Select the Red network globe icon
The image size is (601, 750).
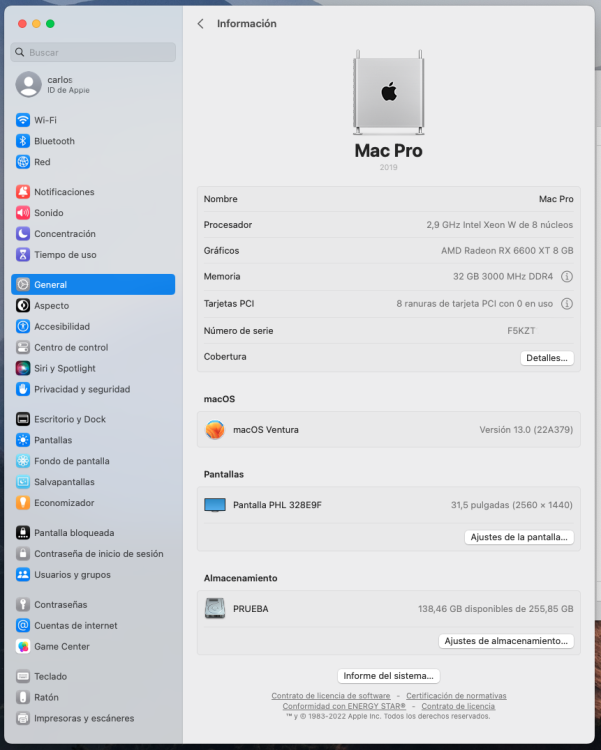22,162
